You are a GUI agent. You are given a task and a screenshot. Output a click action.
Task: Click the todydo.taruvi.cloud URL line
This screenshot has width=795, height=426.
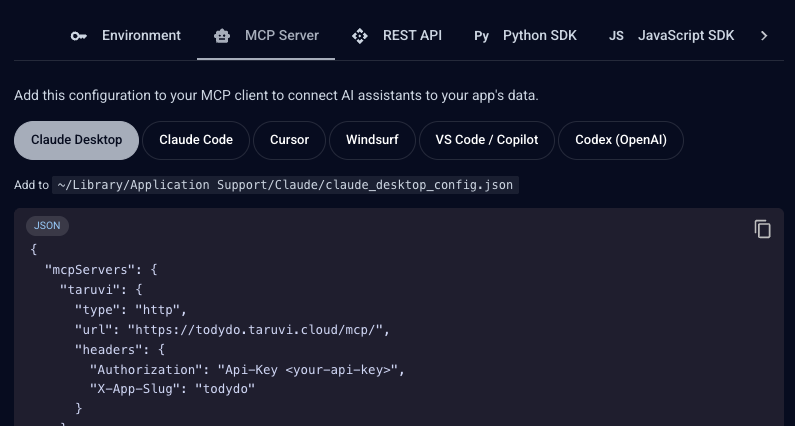232,330
